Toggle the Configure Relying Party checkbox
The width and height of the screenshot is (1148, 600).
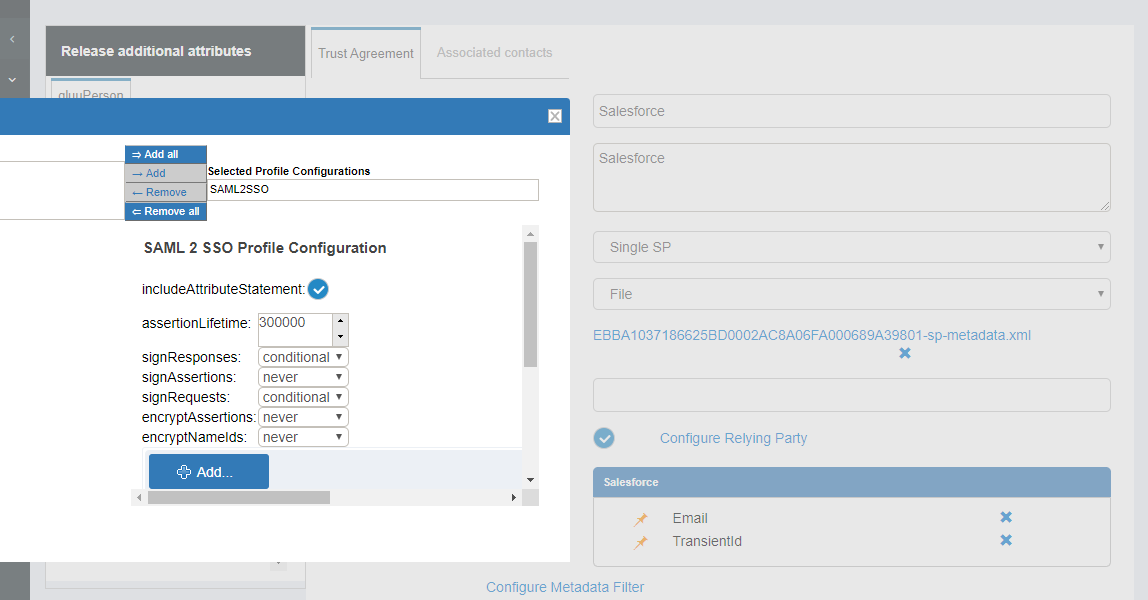pos(604,438)
